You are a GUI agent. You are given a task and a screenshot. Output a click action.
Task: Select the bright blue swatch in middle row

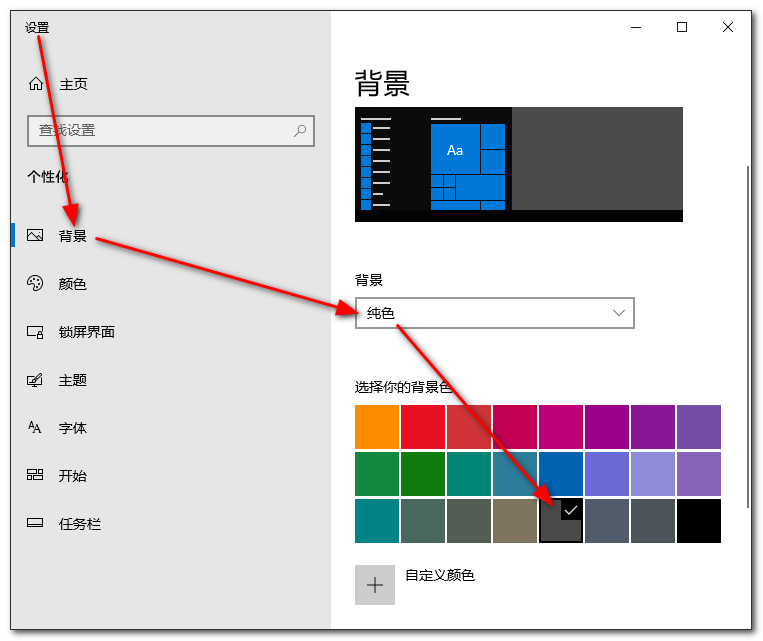click(x=561, y=474)
